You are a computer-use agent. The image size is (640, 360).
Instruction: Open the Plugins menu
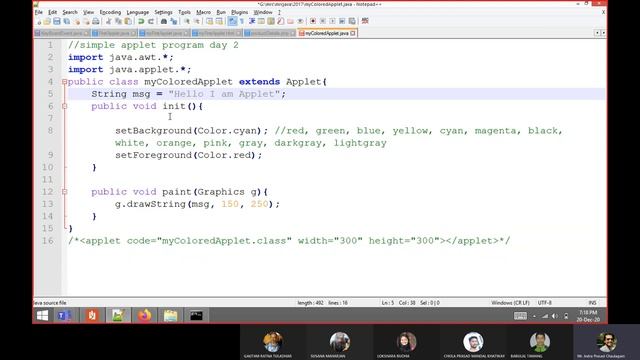[x=239, y=12]
